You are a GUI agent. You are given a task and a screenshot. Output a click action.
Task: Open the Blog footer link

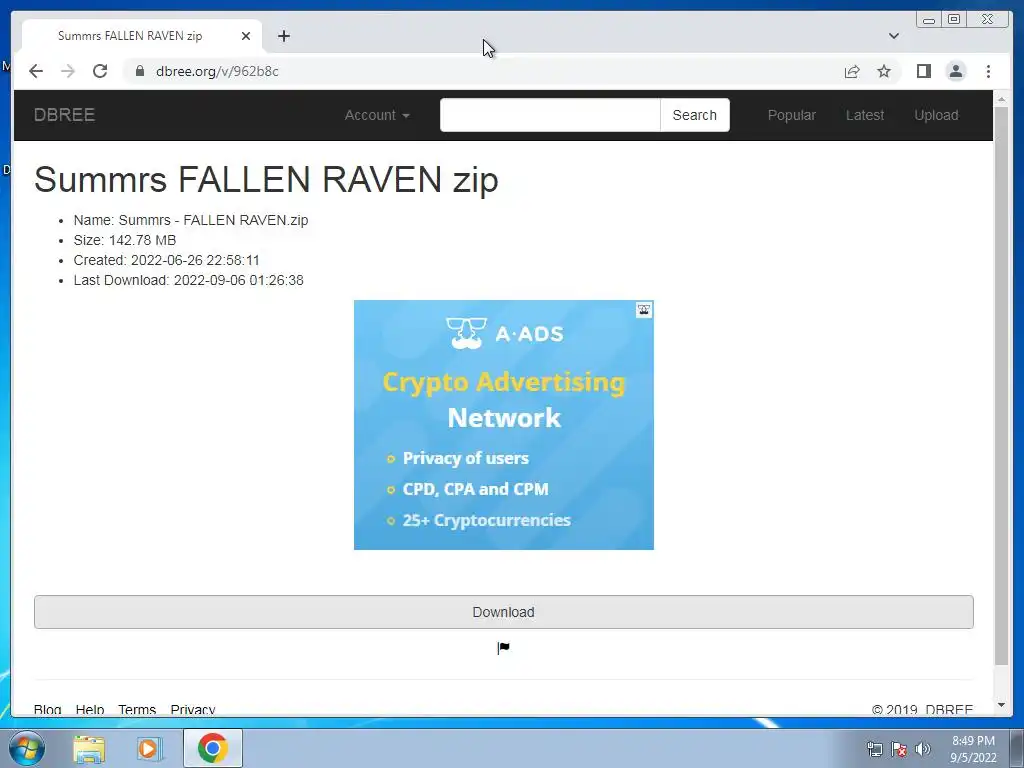coord(48,709)
